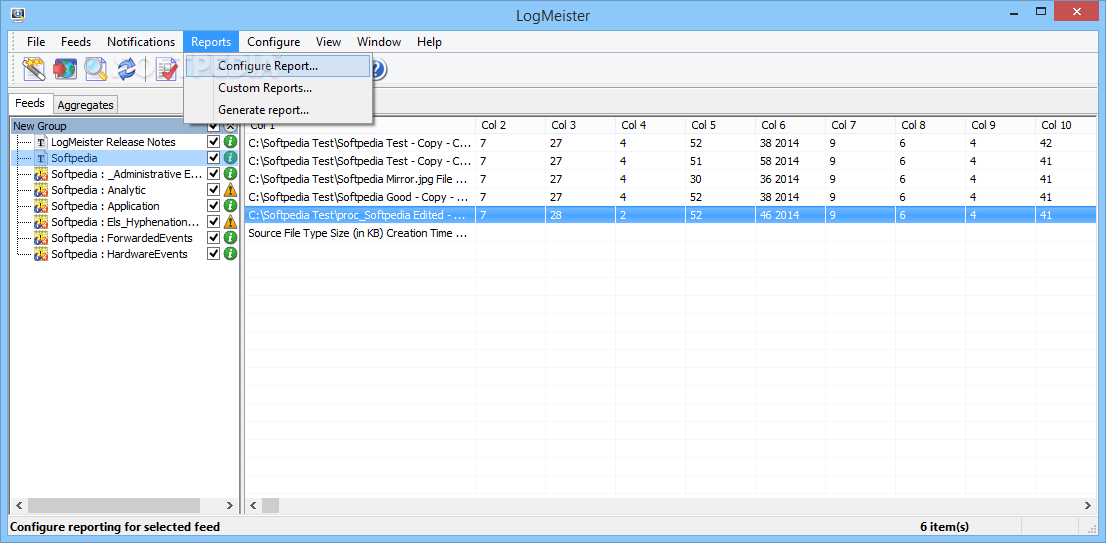Open the View menu

(x=329, y=42)
